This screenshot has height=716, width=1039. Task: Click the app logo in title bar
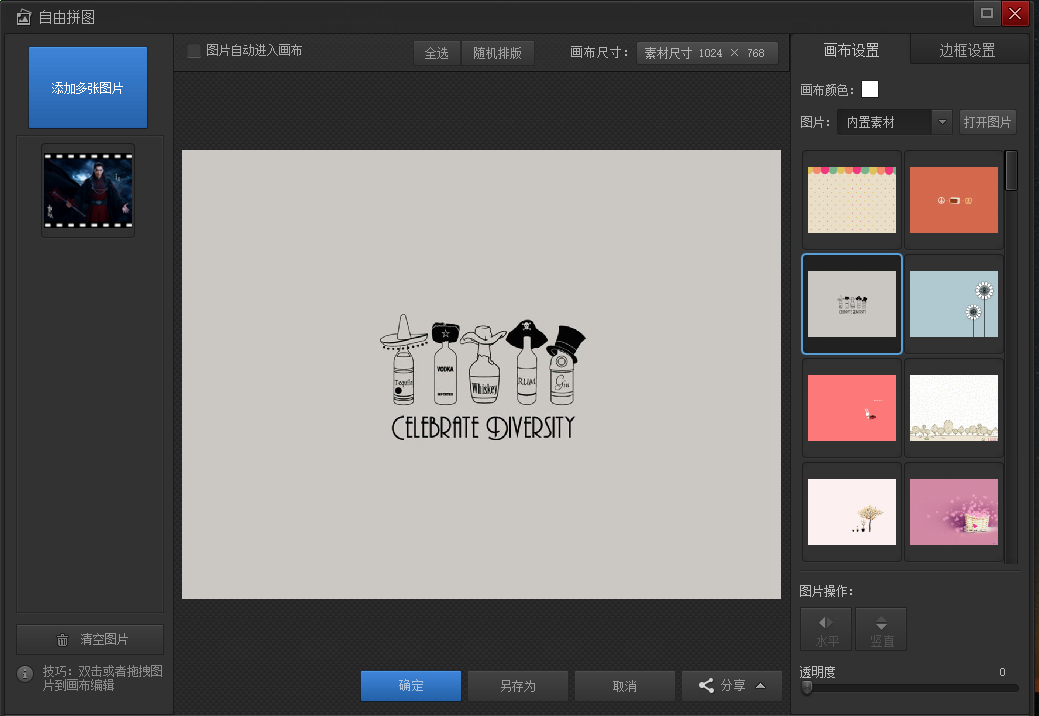coord(23,16)
